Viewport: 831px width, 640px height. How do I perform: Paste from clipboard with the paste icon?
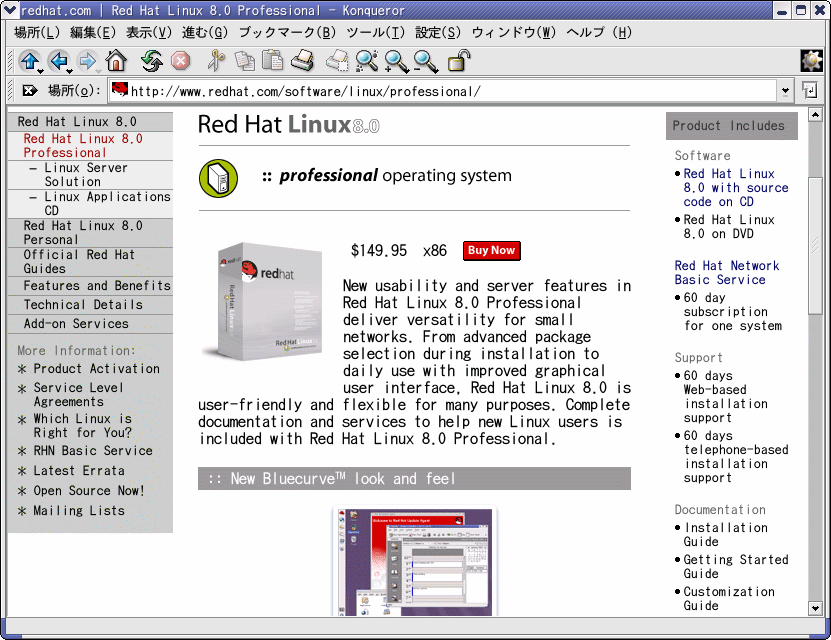click(x=273, y=60)
